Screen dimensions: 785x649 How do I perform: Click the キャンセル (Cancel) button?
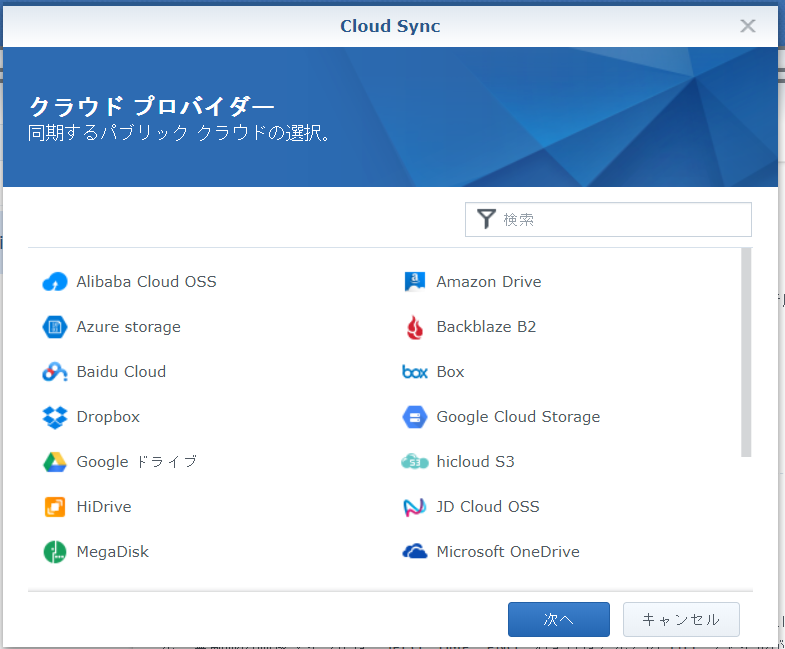(681, 619)
